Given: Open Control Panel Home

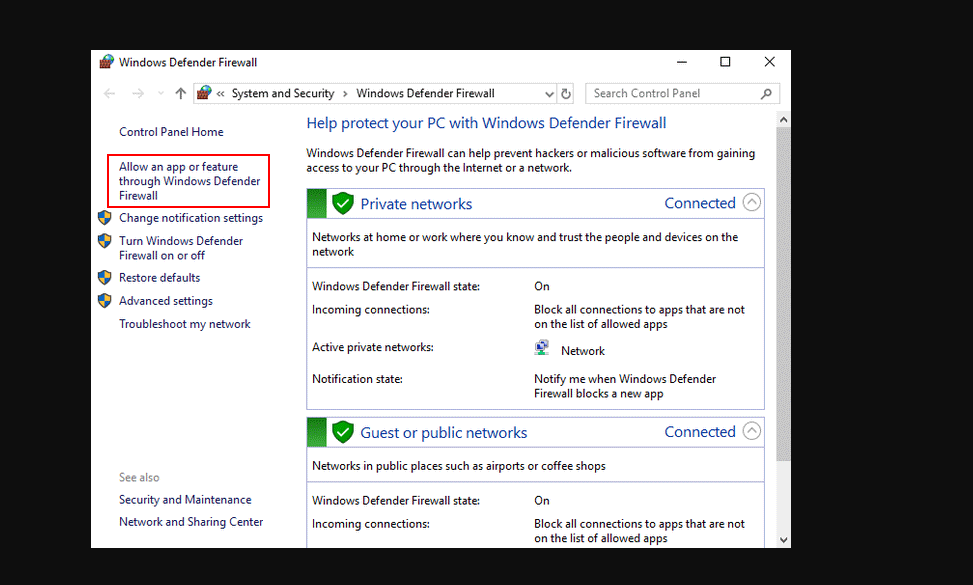Looking at the screenshot, I should (171, 132).
